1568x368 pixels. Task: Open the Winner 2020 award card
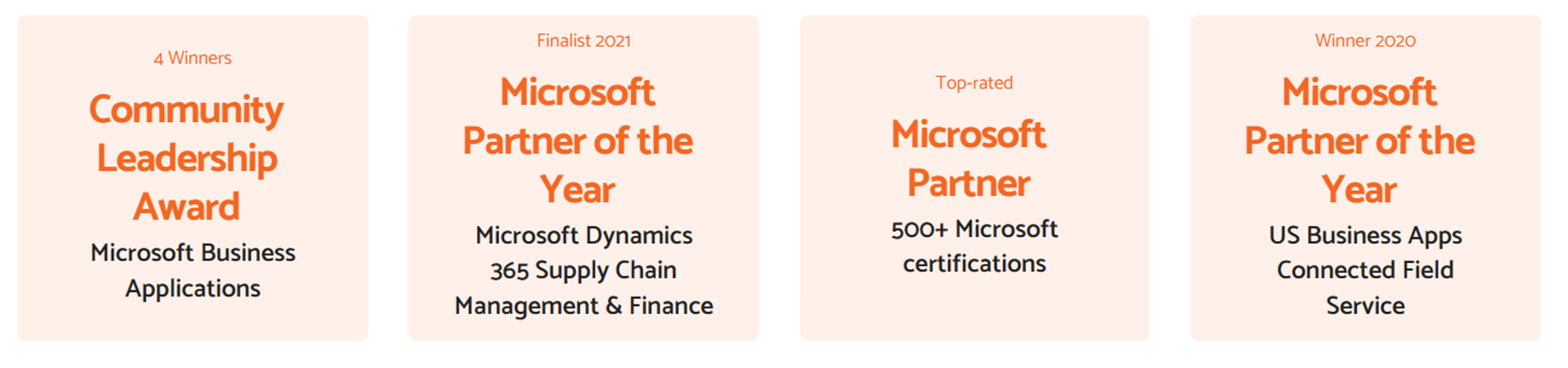click(x=1366, y=178)
